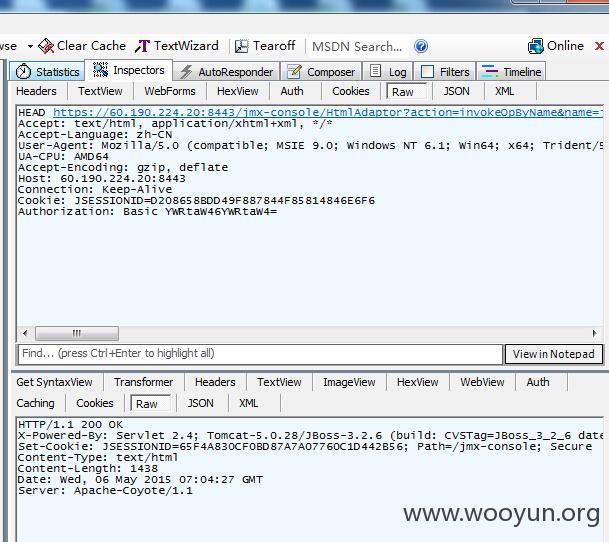Click the MSDN Search box
609x542 pixels.
357,47
